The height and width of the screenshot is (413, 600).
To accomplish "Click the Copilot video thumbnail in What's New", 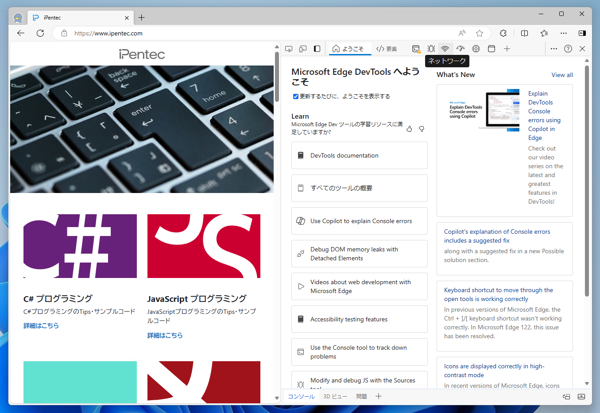I will pos(484,111).
